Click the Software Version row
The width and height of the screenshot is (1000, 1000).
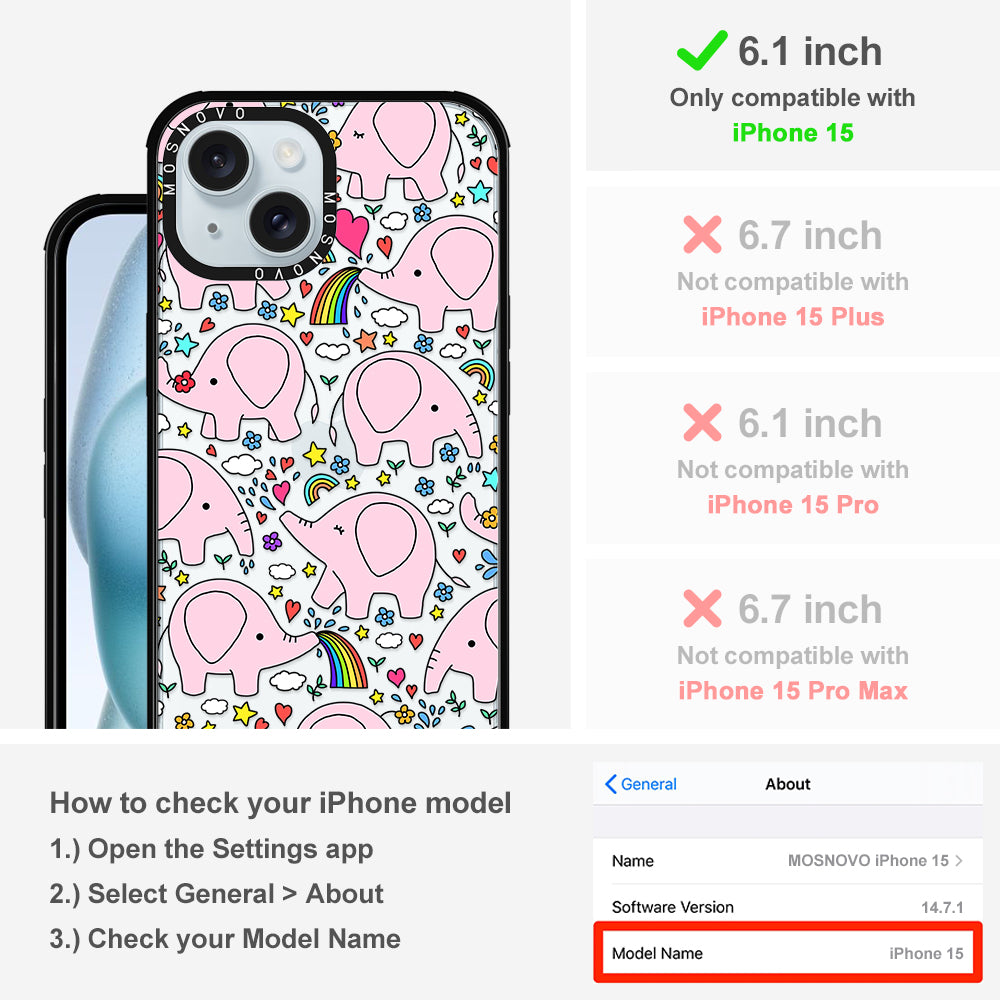[x=788, y=907]
